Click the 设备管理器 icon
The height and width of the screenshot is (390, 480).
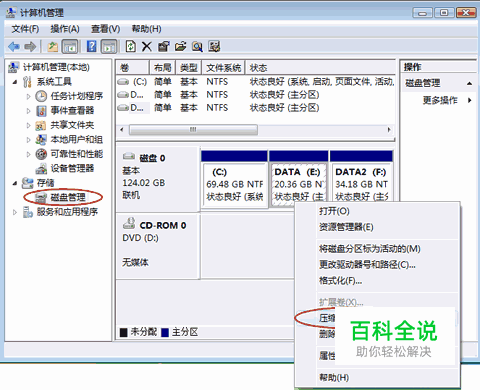click(41, 169)
